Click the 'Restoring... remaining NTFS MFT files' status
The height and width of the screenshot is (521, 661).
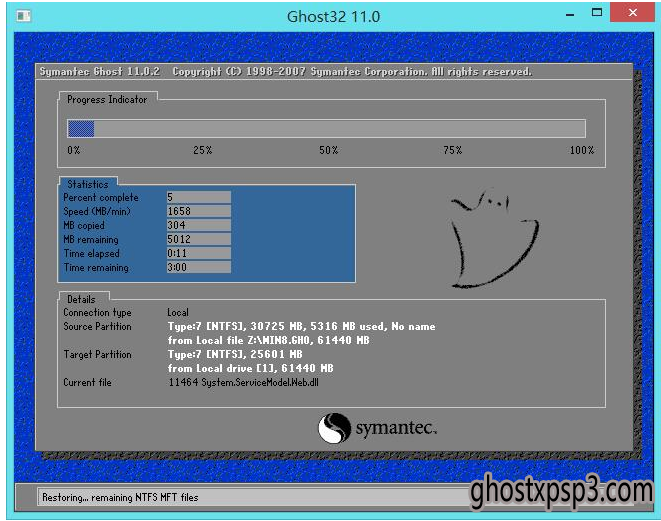pos(120,497)
